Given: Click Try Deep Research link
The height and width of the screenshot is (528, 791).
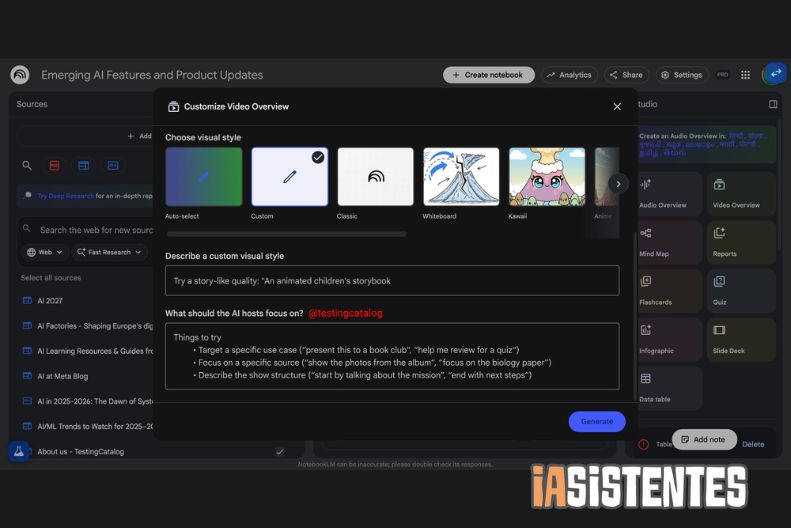Looking at the screenshot, I should tap(66, 196).
